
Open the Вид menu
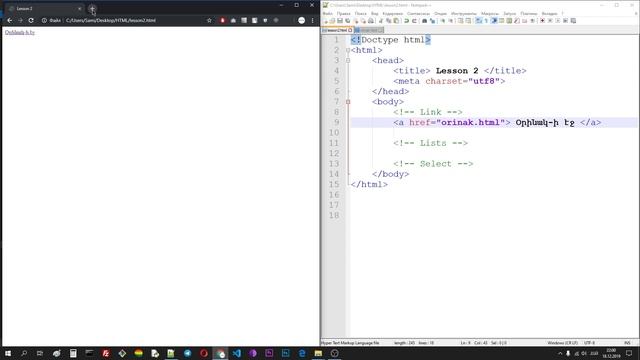pos(375,13)
